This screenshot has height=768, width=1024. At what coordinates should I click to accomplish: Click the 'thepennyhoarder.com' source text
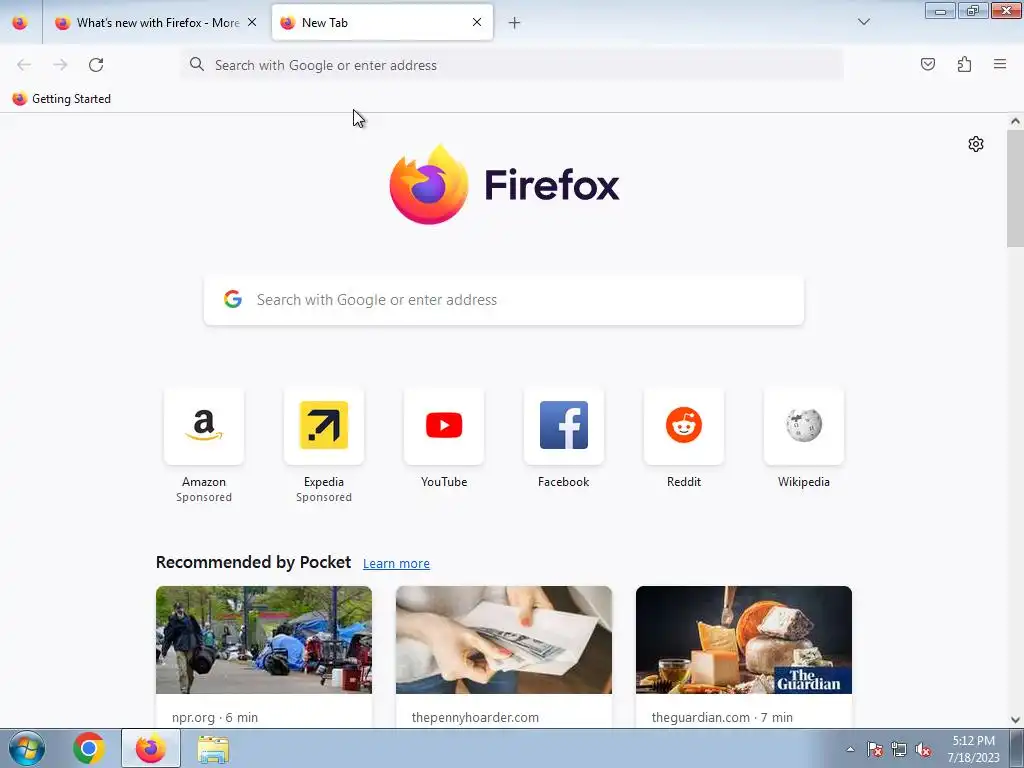(x=475, y=717)
